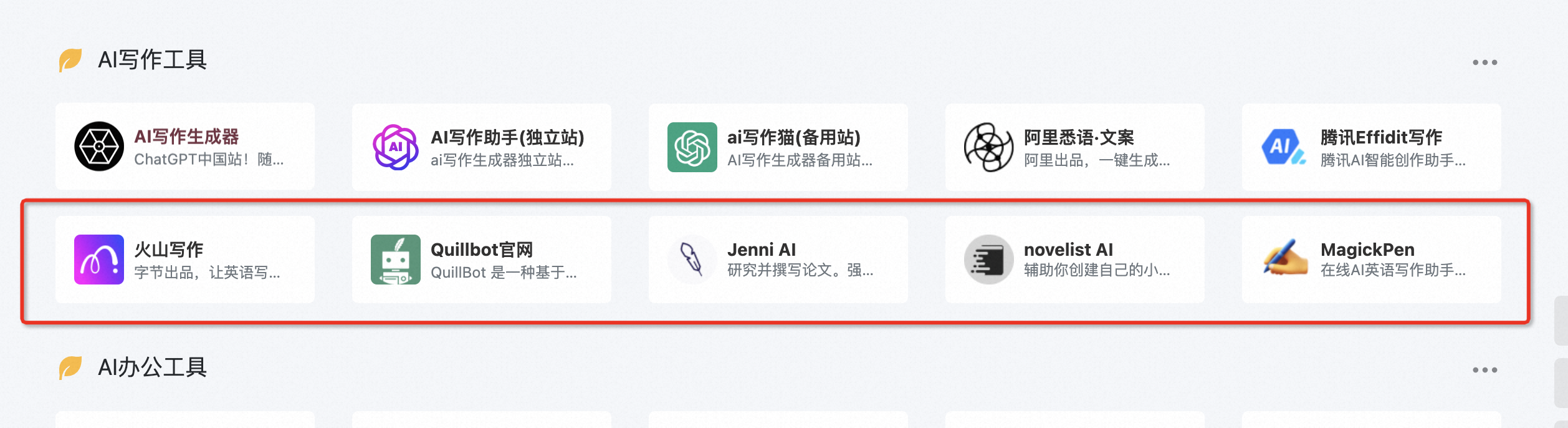Viewport: 1568px width, 428px height.
Task: Open the MagickPen title link
Action: click(1367, 250)
